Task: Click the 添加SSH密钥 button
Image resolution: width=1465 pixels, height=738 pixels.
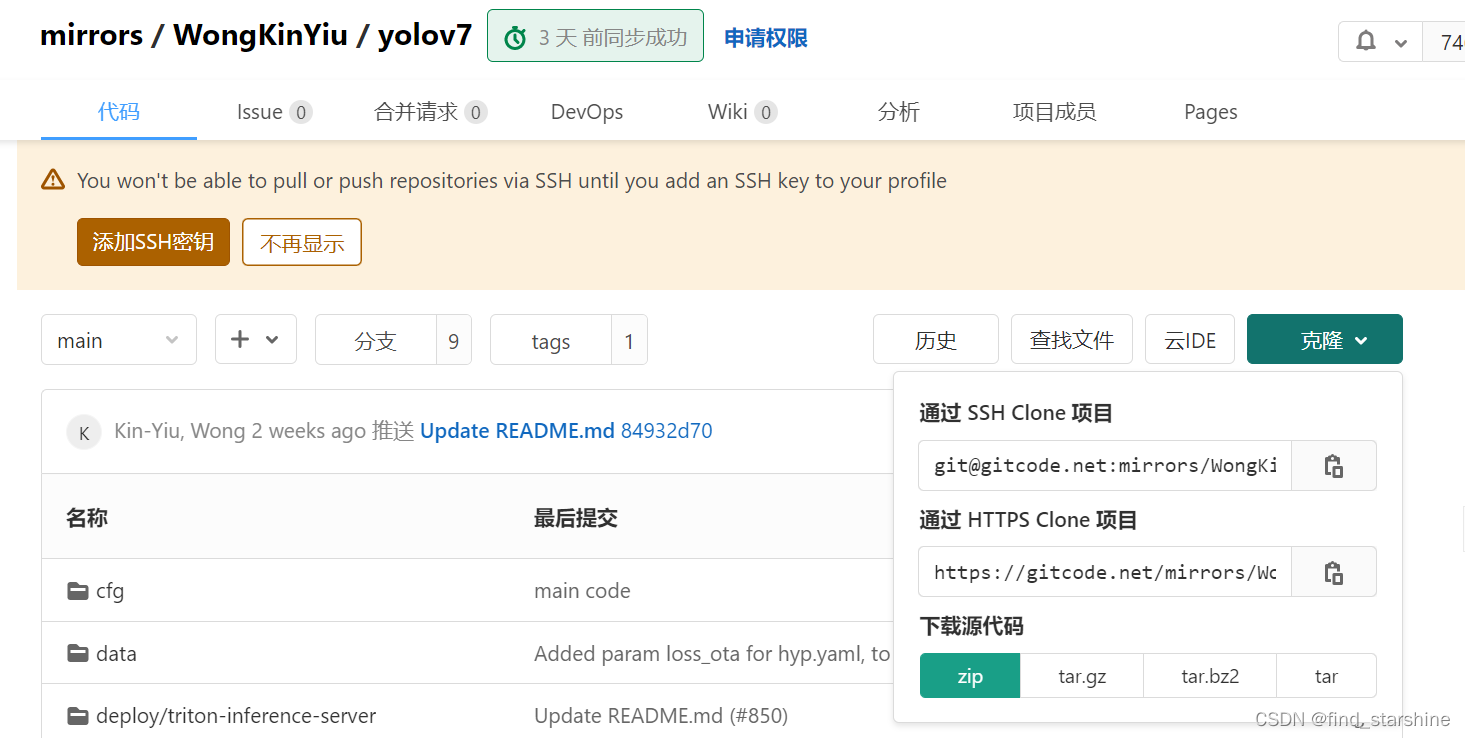Action: point(153,242)
